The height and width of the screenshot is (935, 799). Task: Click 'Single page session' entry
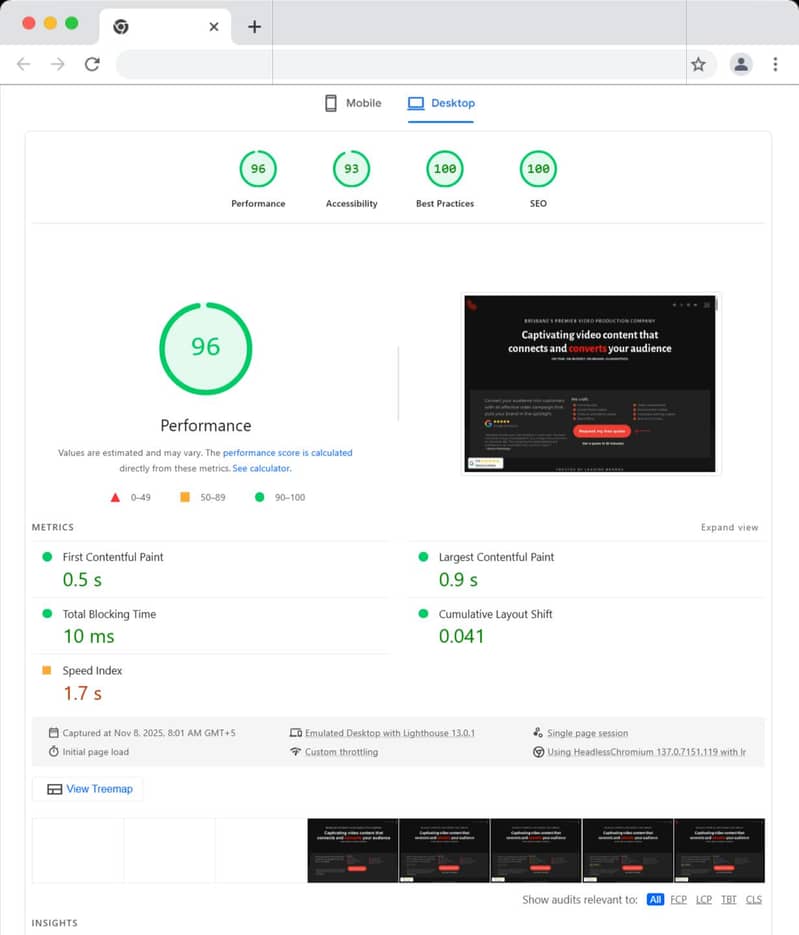point(587,733)
